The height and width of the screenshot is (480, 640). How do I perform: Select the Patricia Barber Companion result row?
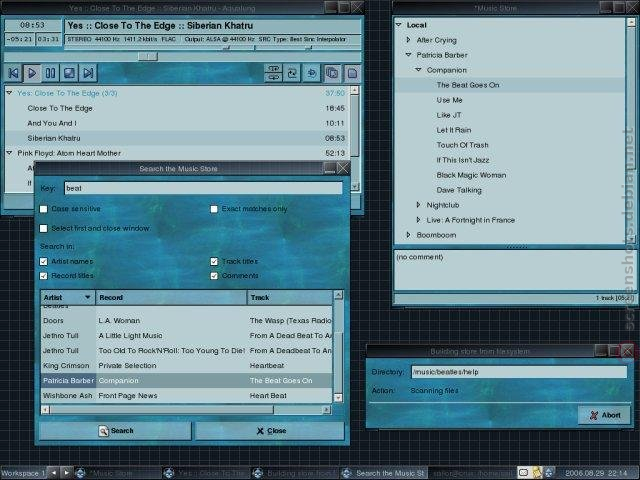[x=187, y=381]
